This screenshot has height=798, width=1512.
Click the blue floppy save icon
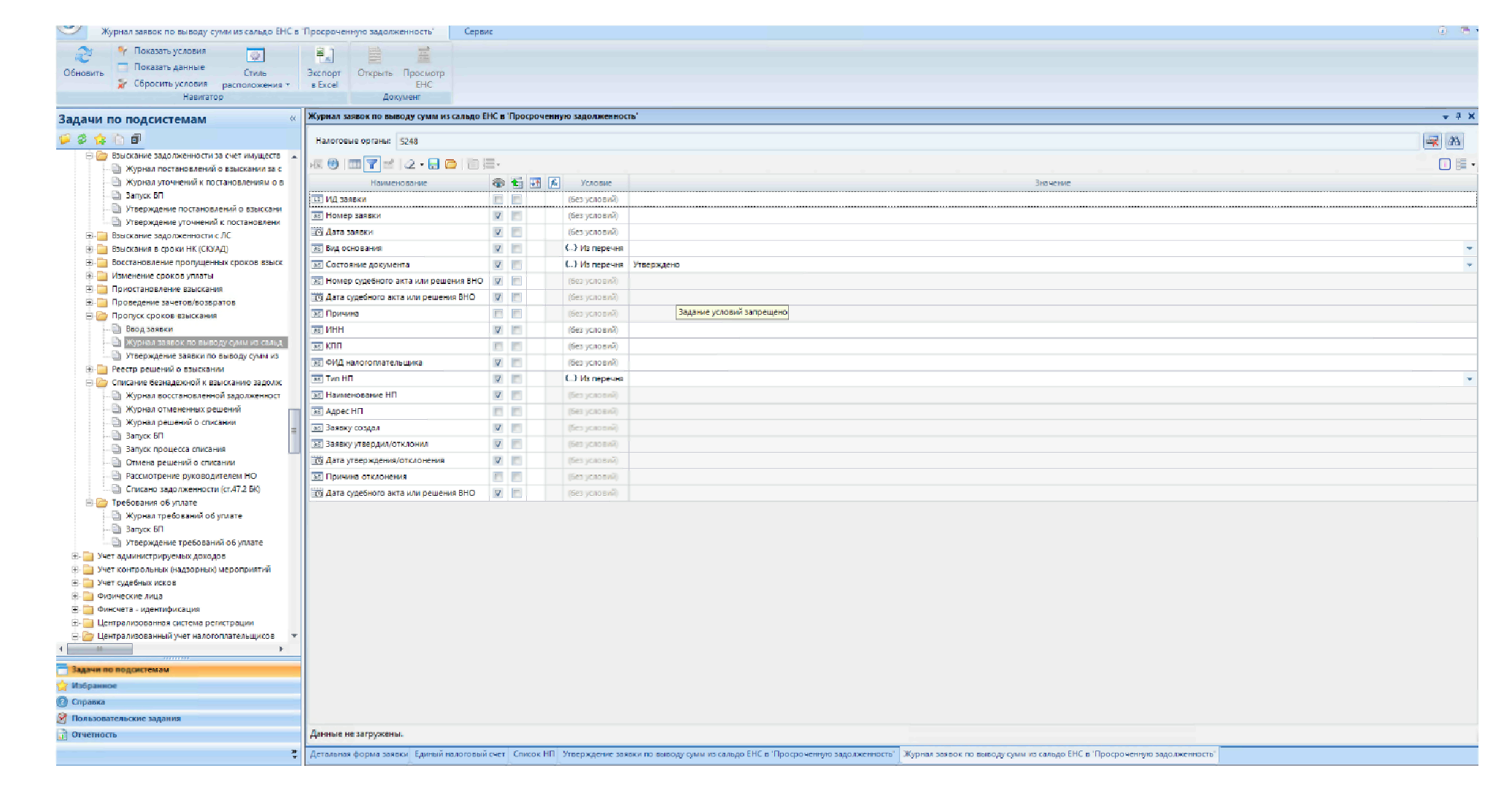433,164
